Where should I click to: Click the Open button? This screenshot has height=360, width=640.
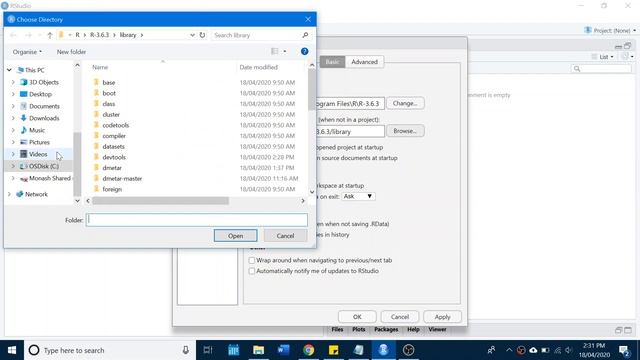tap(236, 236)
